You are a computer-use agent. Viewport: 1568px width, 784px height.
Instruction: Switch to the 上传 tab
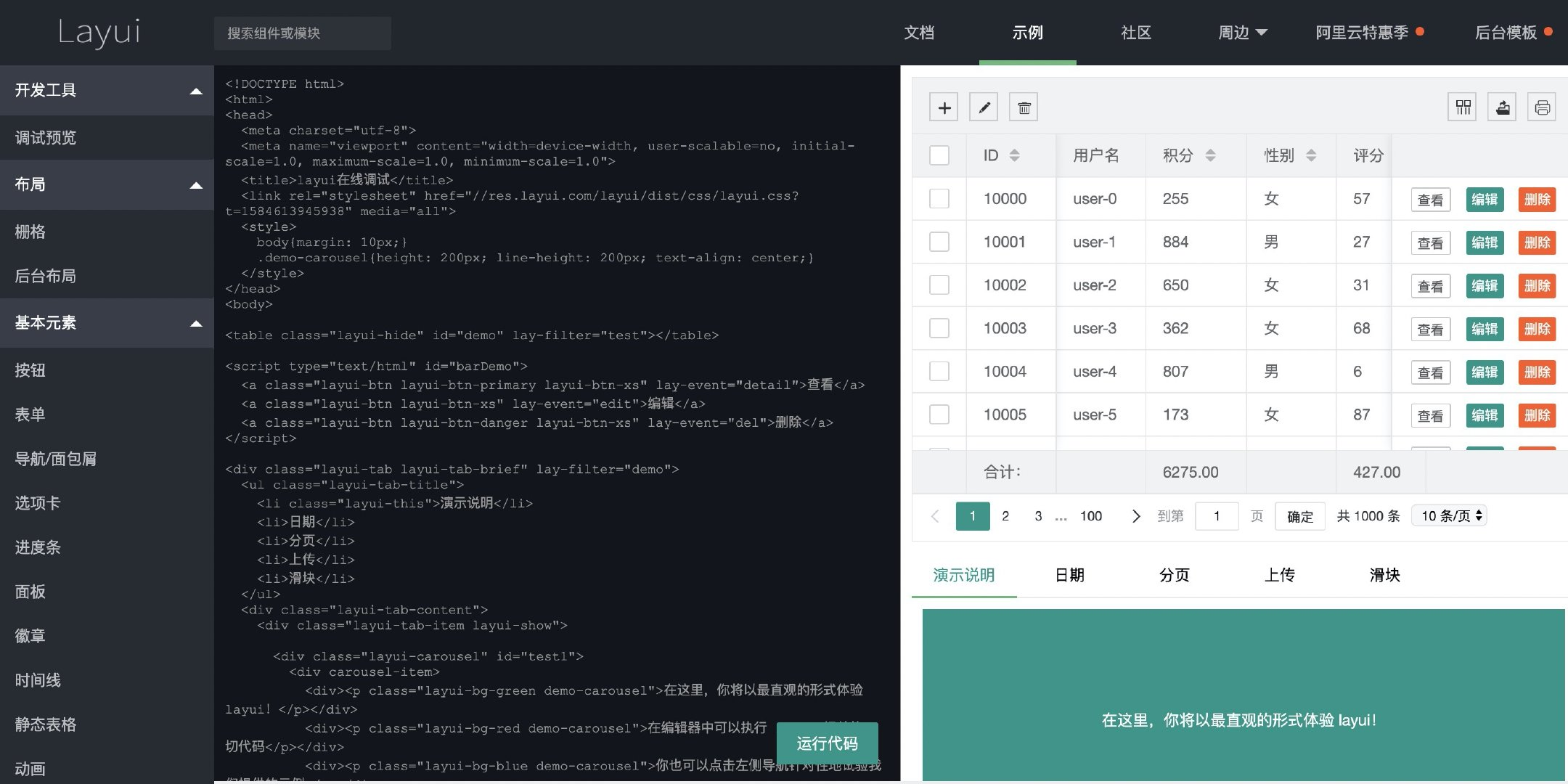click(1280, 576)
